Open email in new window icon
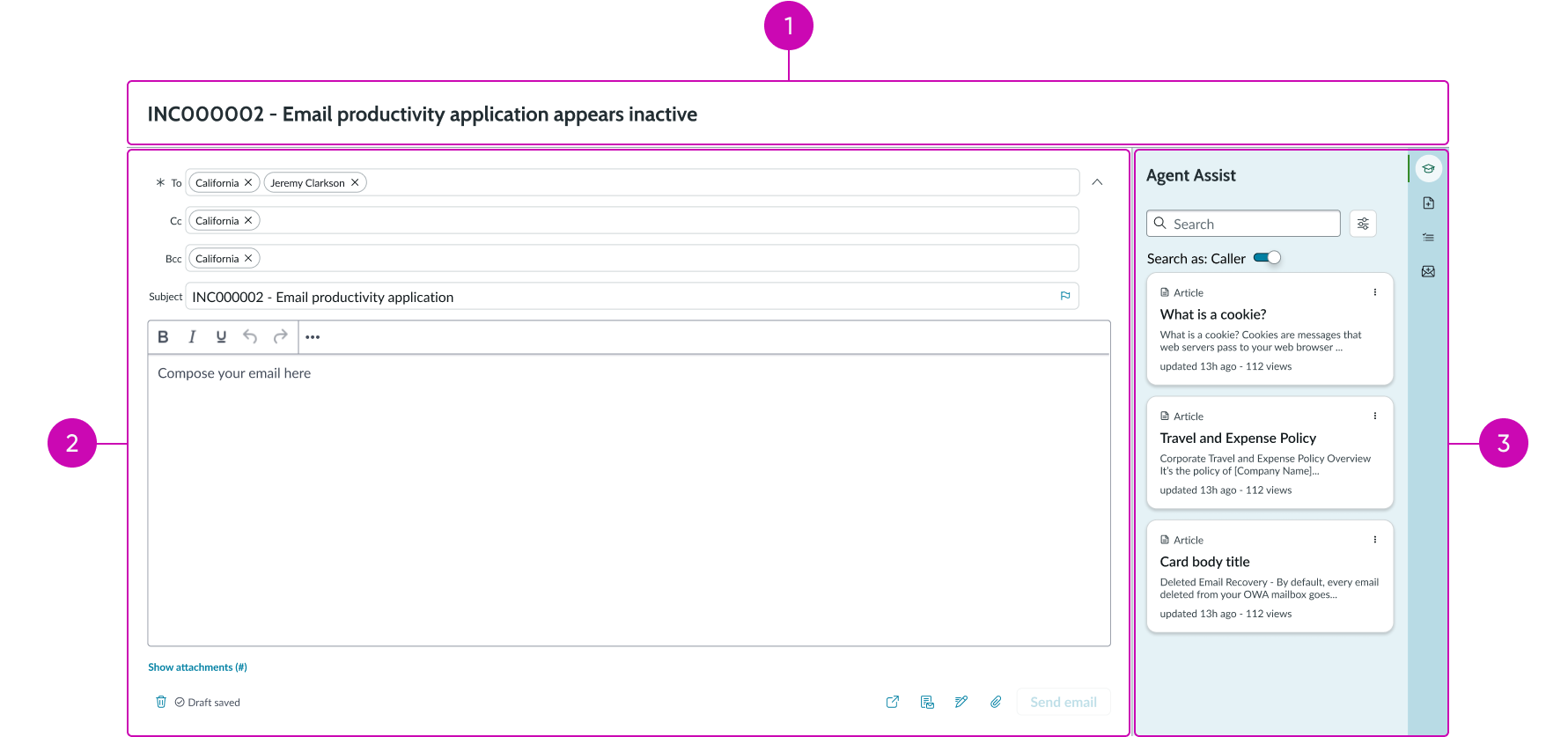 coord(893,702)
